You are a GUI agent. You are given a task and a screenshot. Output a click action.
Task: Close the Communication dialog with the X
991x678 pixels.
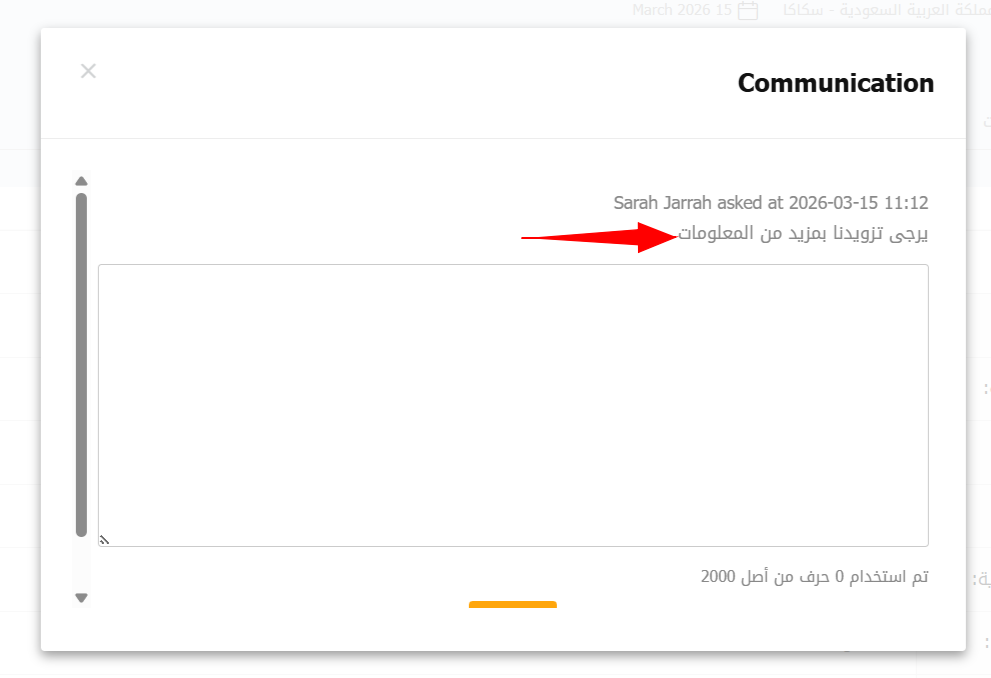click(x=88, y=71)
